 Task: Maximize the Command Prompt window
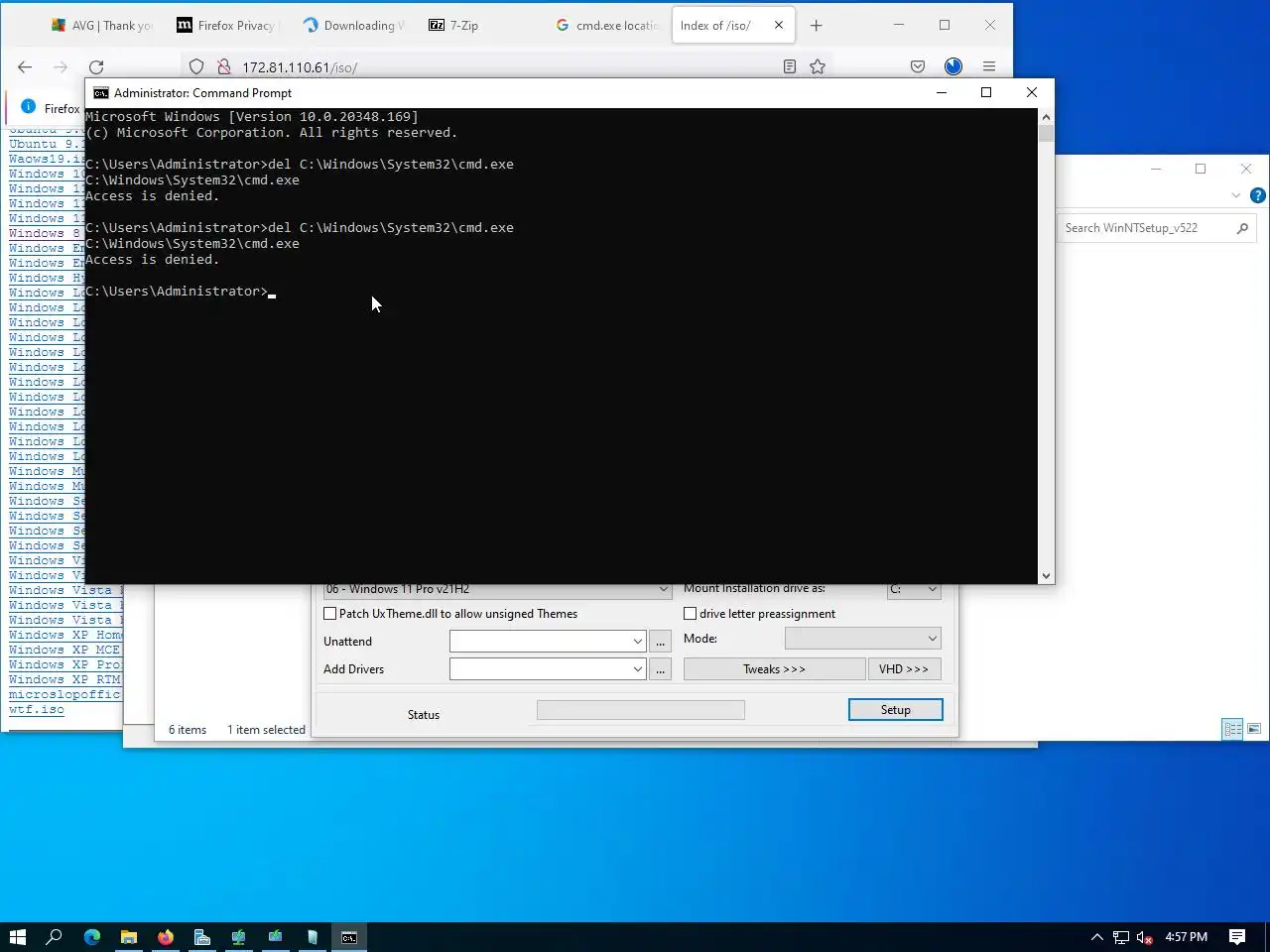tap(986, 92)
